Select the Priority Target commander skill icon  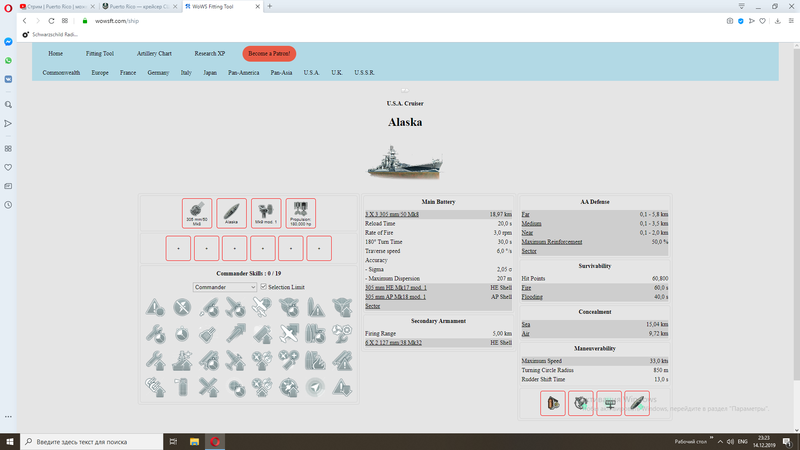click(x=155, y=307)
